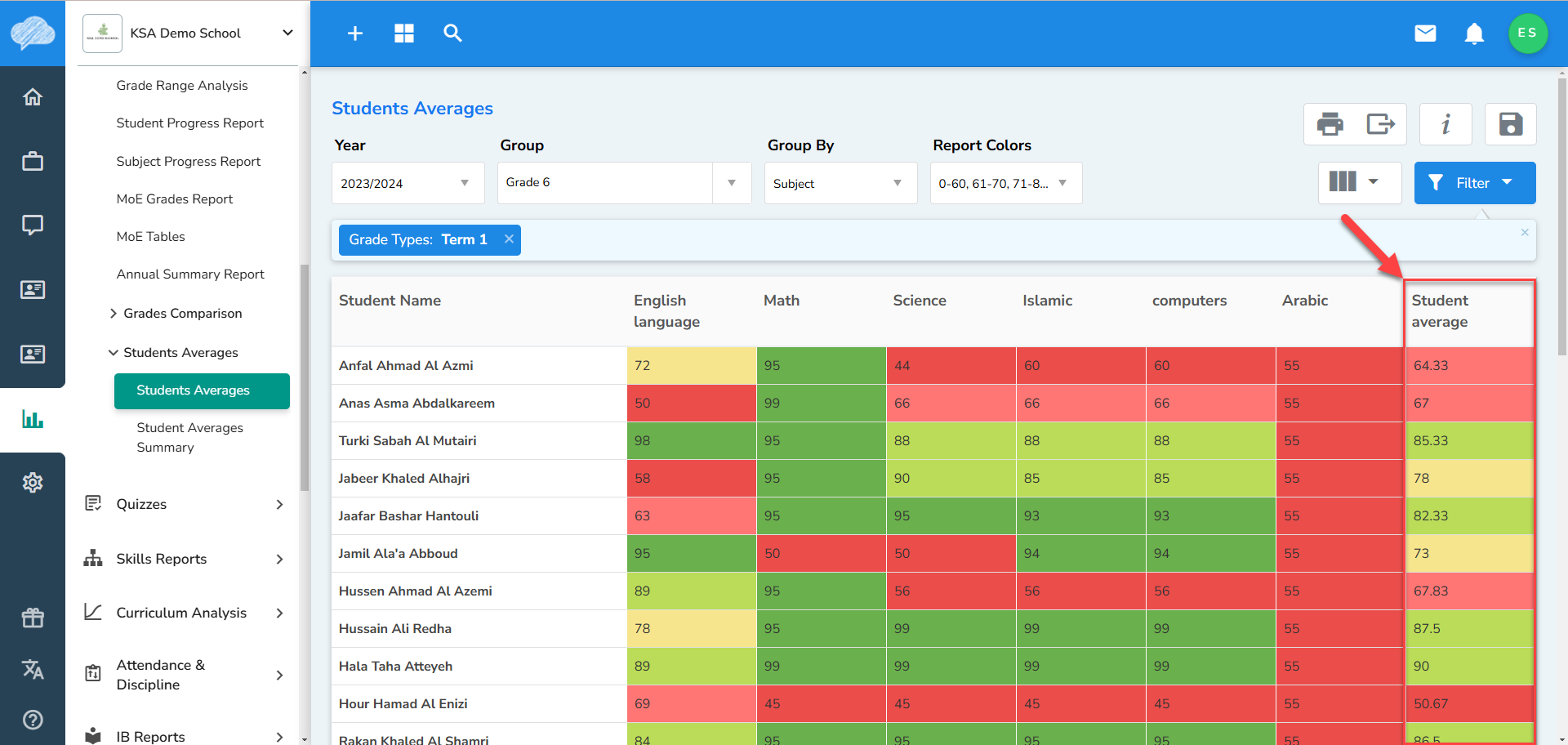Image resolution: width=1568 pixels, height=745 pixels.
Task: Click the info icon button
Action: 1445,124
